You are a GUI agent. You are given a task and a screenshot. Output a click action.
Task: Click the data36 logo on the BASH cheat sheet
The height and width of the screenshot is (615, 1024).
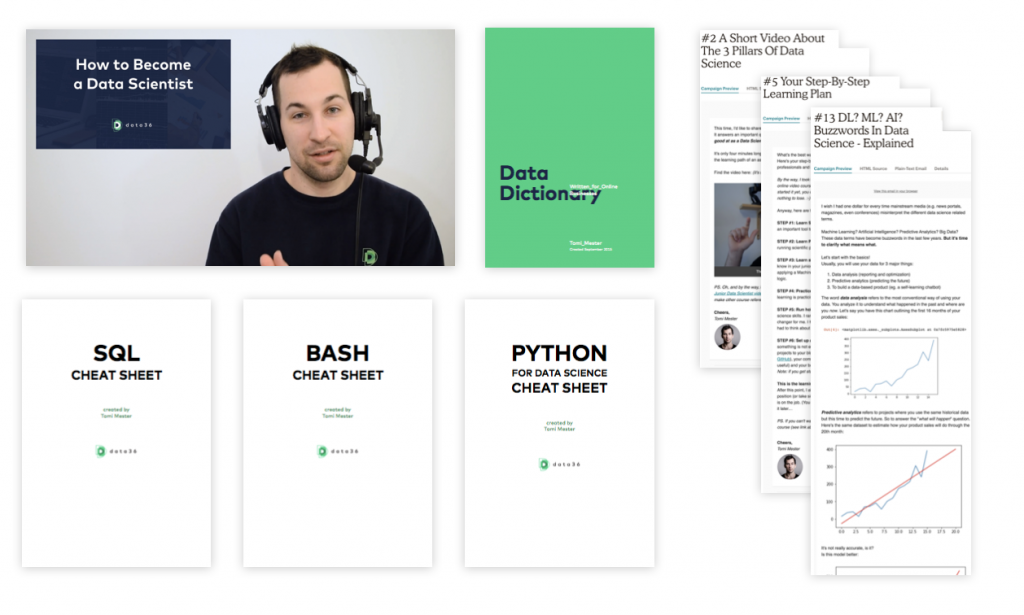(x=338, y=451)
